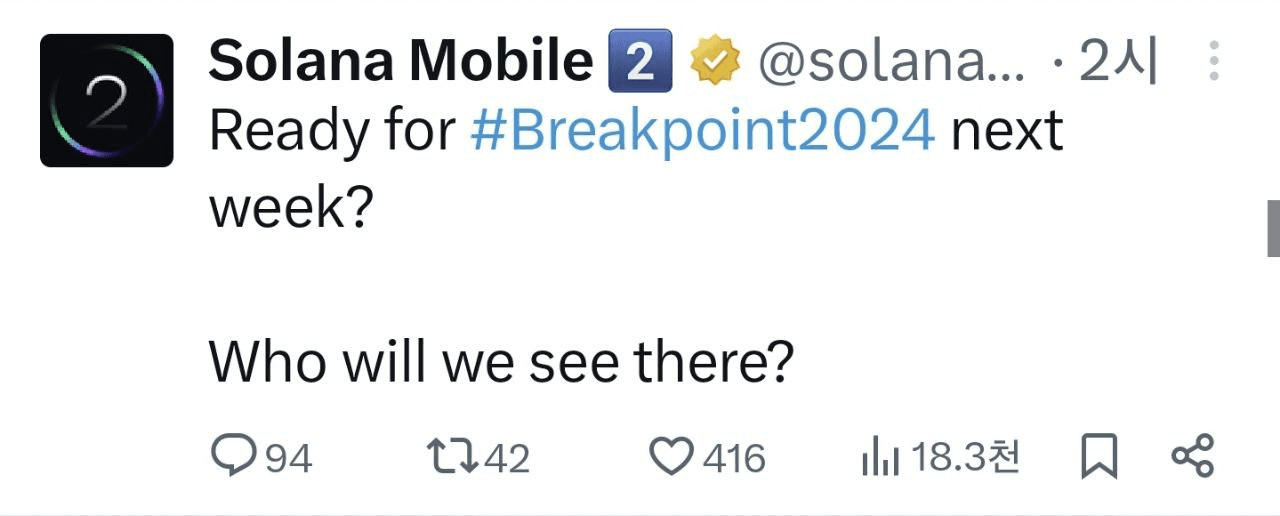This screenshot has width=1280, height=516.
Task: Open view analytics bar chart icon
Action: click(881, 459)
